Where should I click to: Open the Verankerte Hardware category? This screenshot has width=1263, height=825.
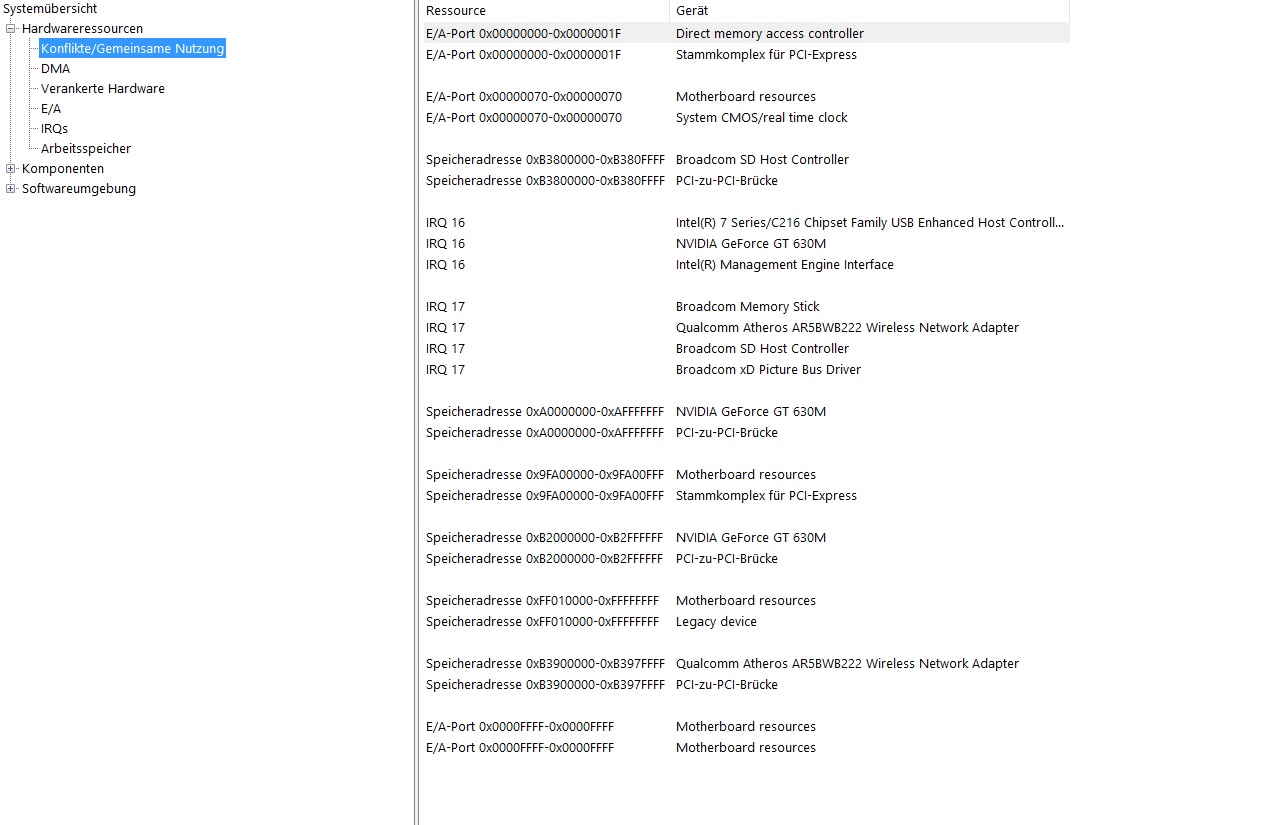[102, 89]
